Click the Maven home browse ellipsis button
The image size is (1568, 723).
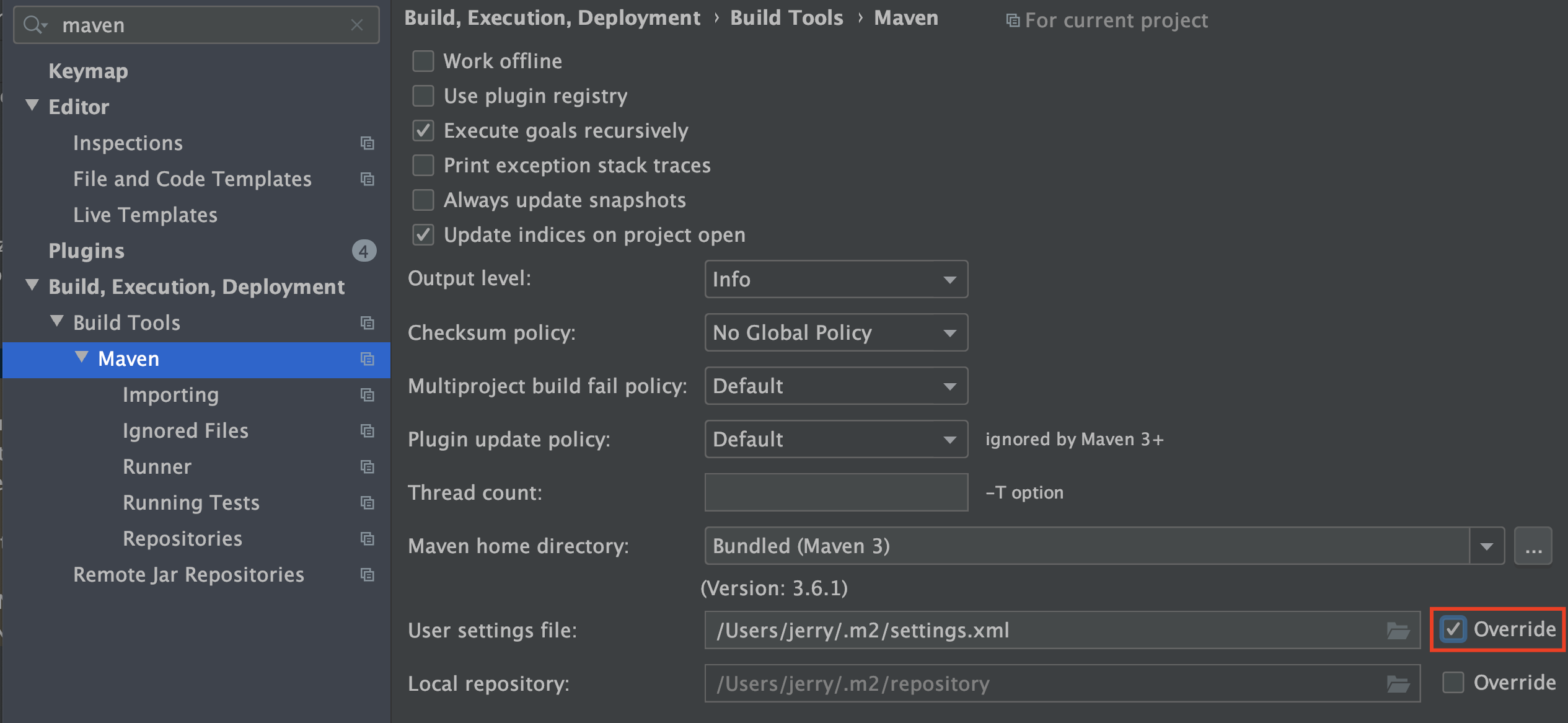(1533, 546)
